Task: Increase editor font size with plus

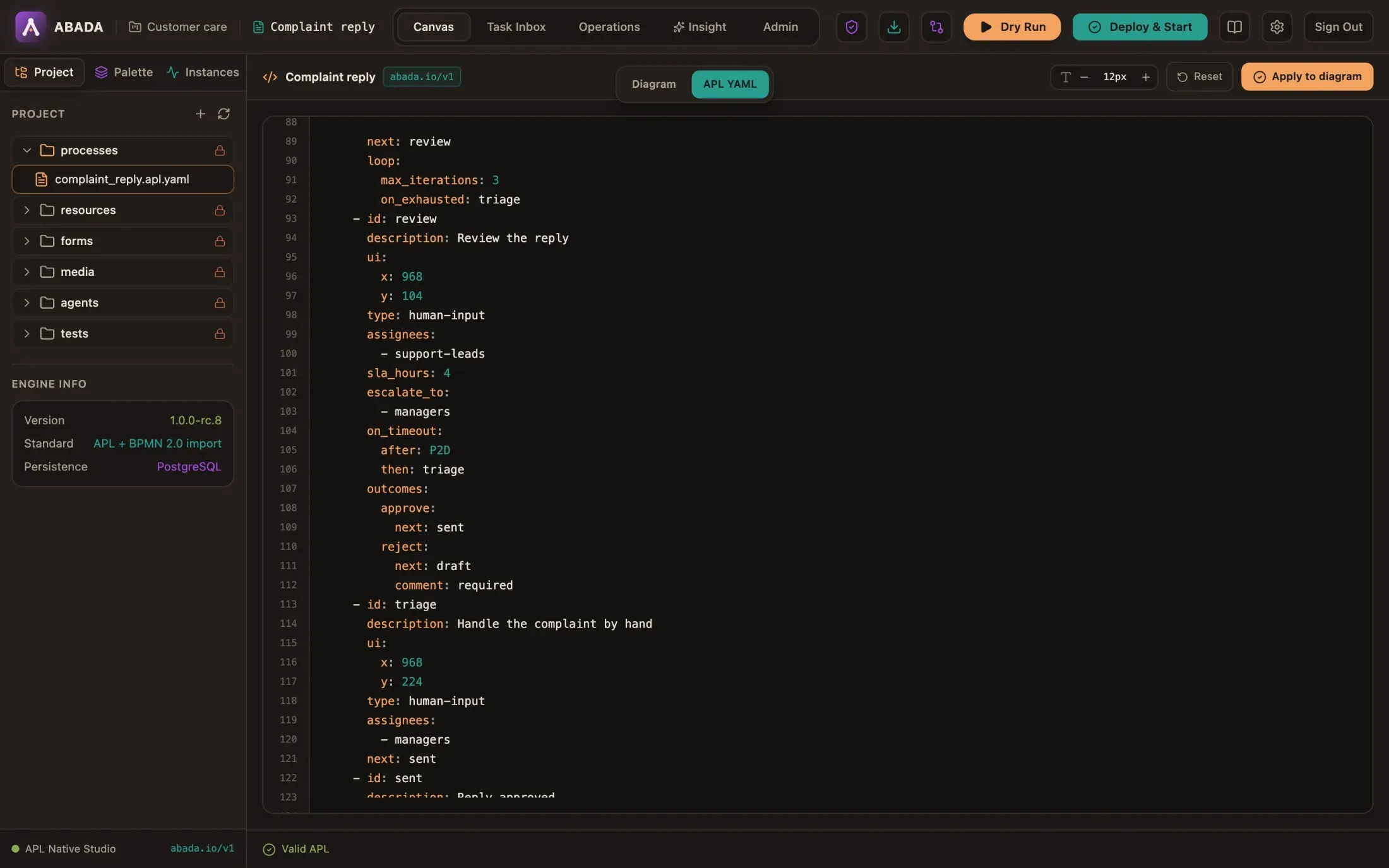Action: click(1145, 76)
